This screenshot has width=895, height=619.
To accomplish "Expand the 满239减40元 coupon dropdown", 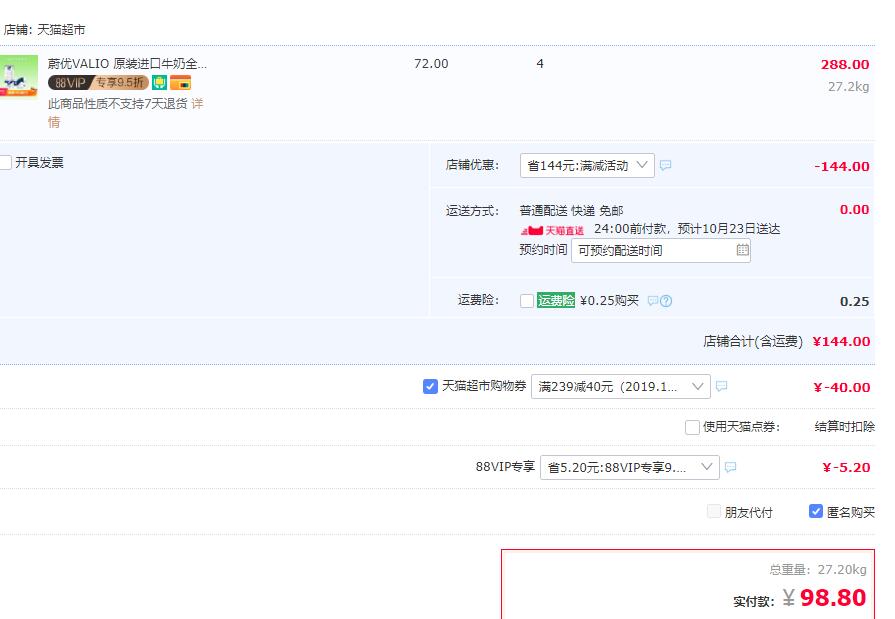I will (620, 387).
